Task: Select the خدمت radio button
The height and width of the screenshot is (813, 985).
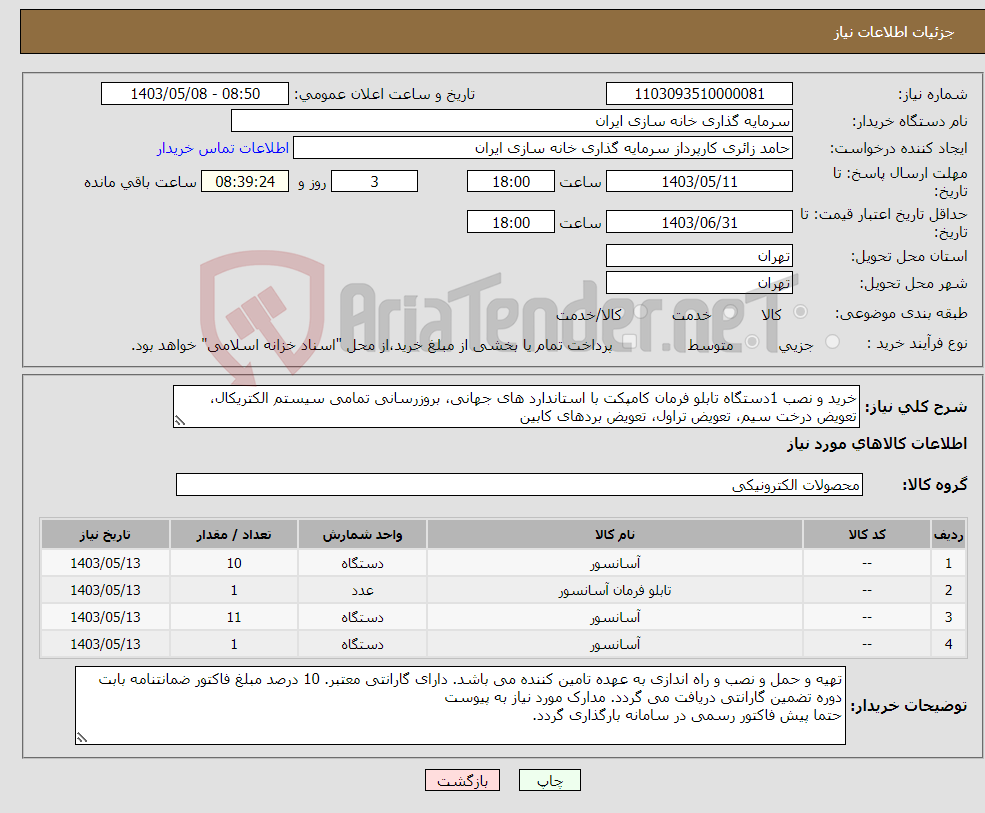Action: [729, 312]
